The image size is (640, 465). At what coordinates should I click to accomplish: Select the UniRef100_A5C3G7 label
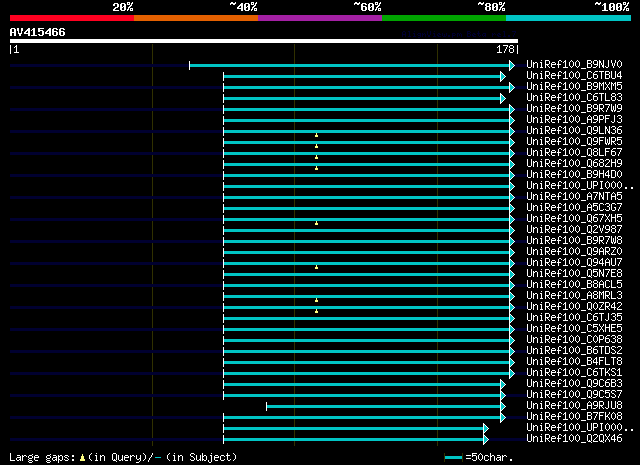point(574,208)
